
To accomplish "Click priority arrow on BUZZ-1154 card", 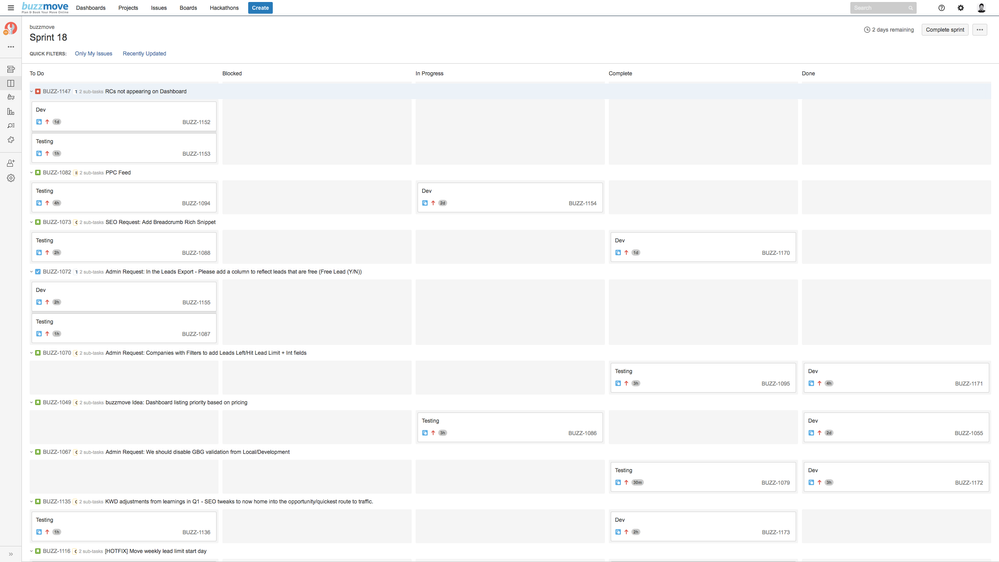I will pyautogui.click(x=433, y=203).
